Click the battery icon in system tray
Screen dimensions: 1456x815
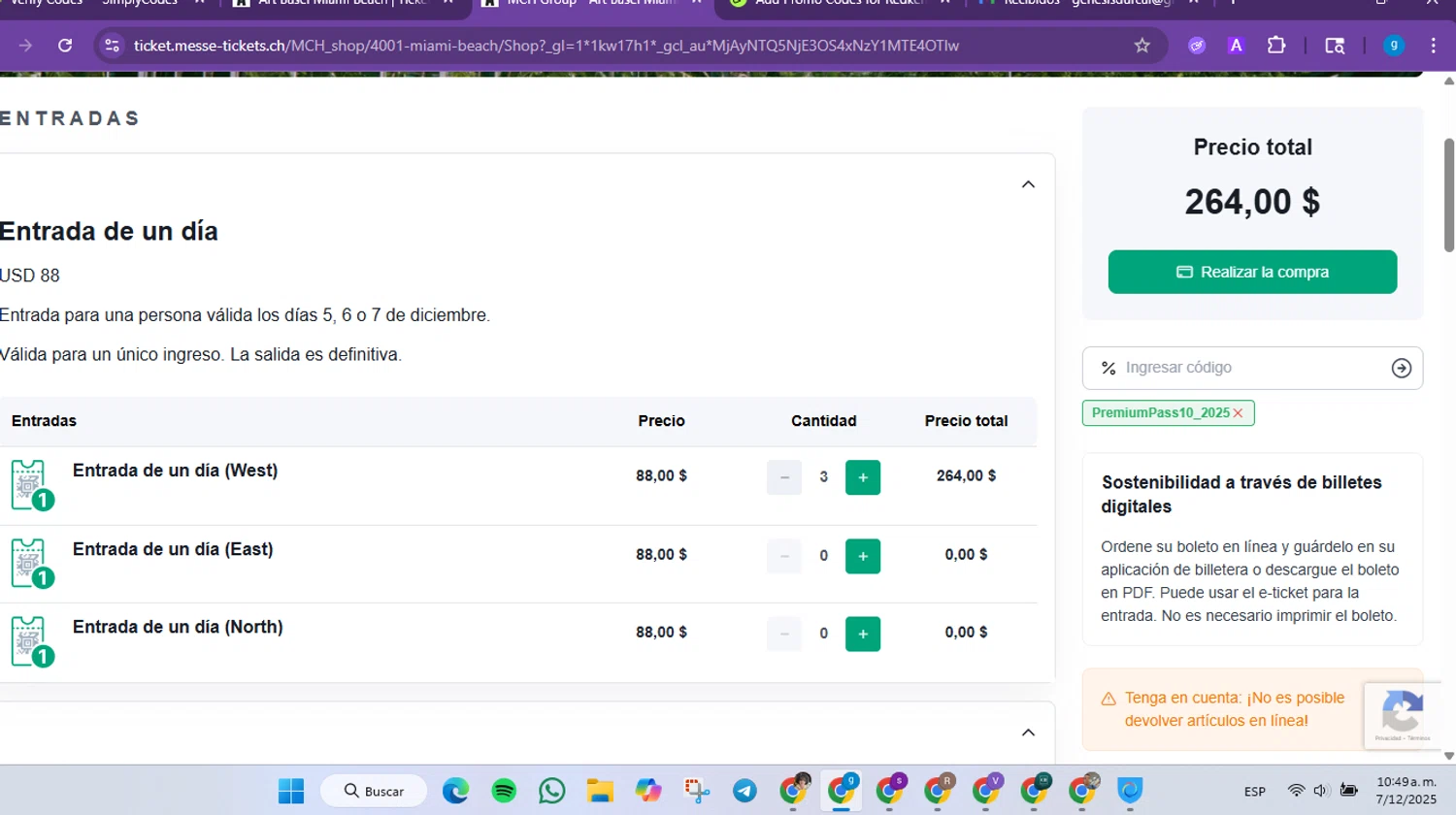(1348, 790)
